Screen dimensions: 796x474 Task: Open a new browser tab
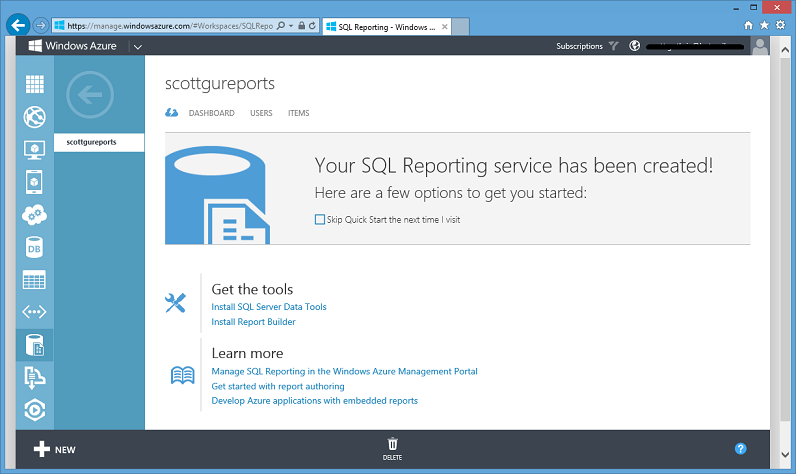[460, 27]
